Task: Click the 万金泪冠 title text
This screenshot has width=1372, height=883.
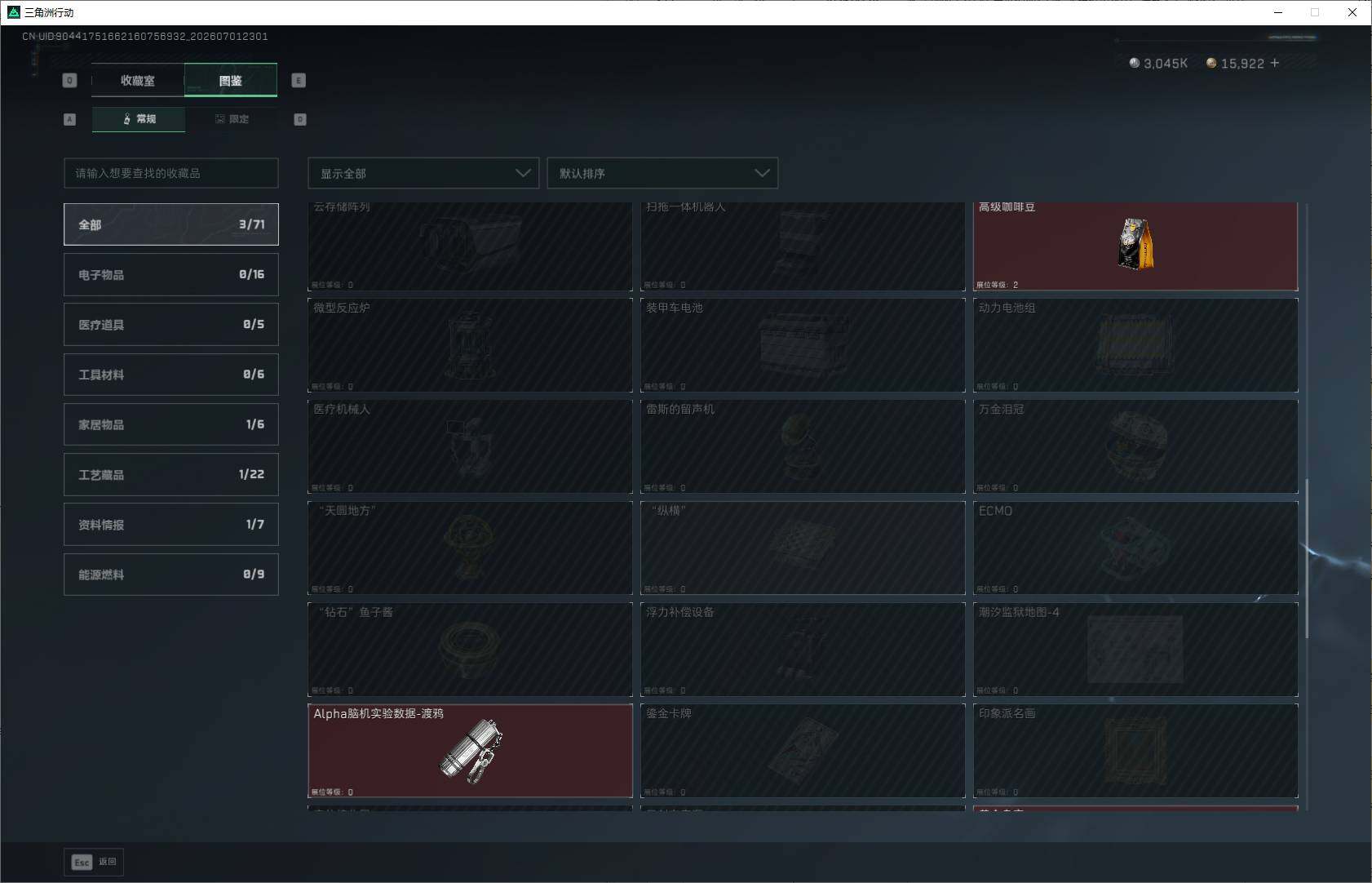Action: (1001, 409)
